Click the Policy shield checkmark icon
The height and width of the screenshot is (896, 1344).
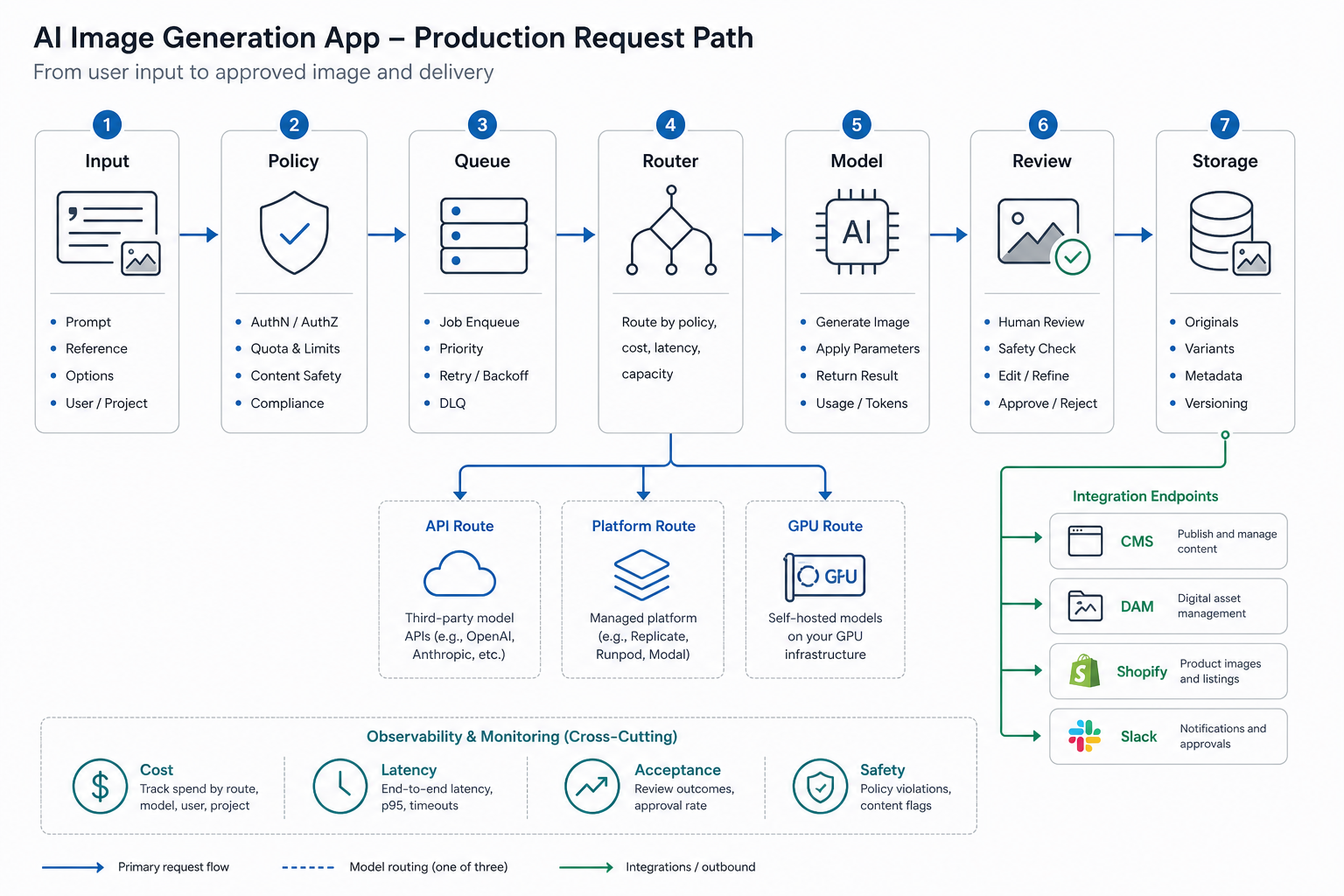pos(294,233)
